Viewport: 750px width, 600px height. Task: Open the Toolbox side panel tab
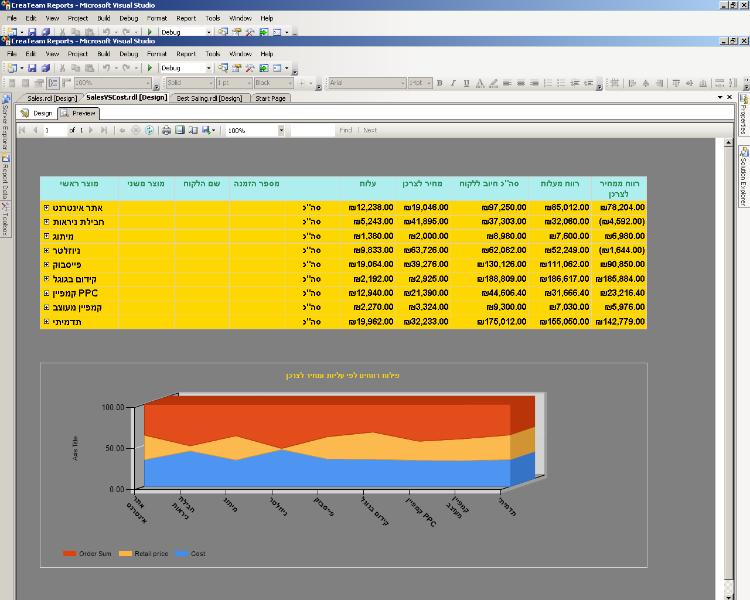pyautogui.click(x=5, y=218)
